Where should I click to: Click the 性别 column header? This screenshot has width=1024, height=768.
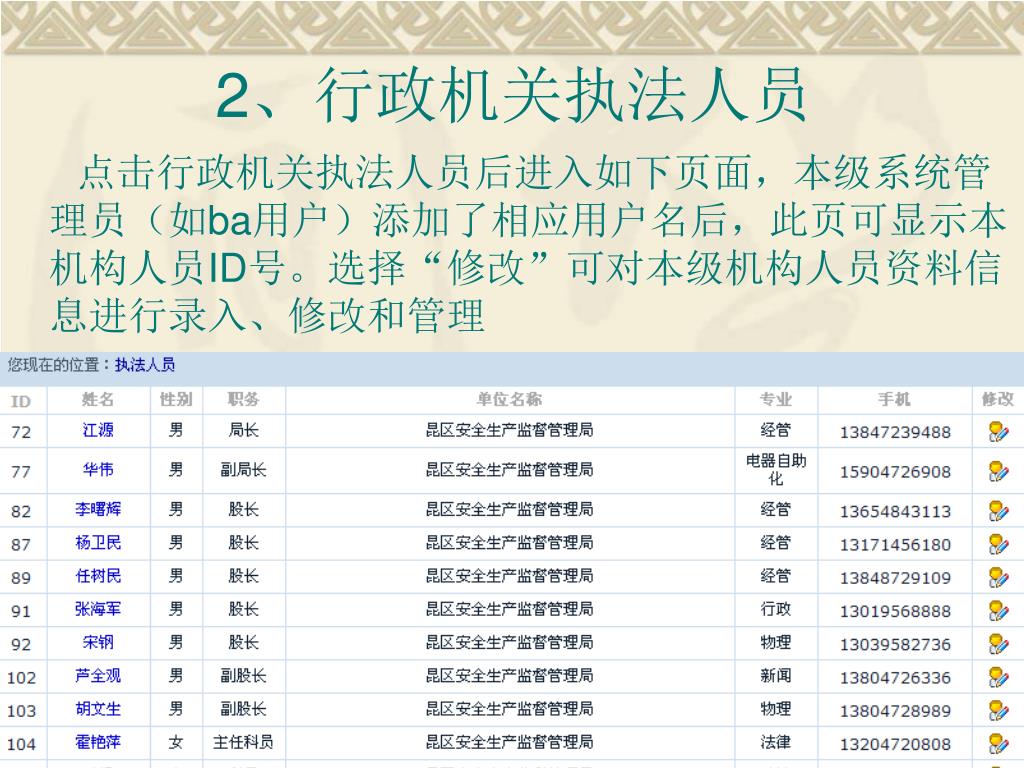[176, 400]
